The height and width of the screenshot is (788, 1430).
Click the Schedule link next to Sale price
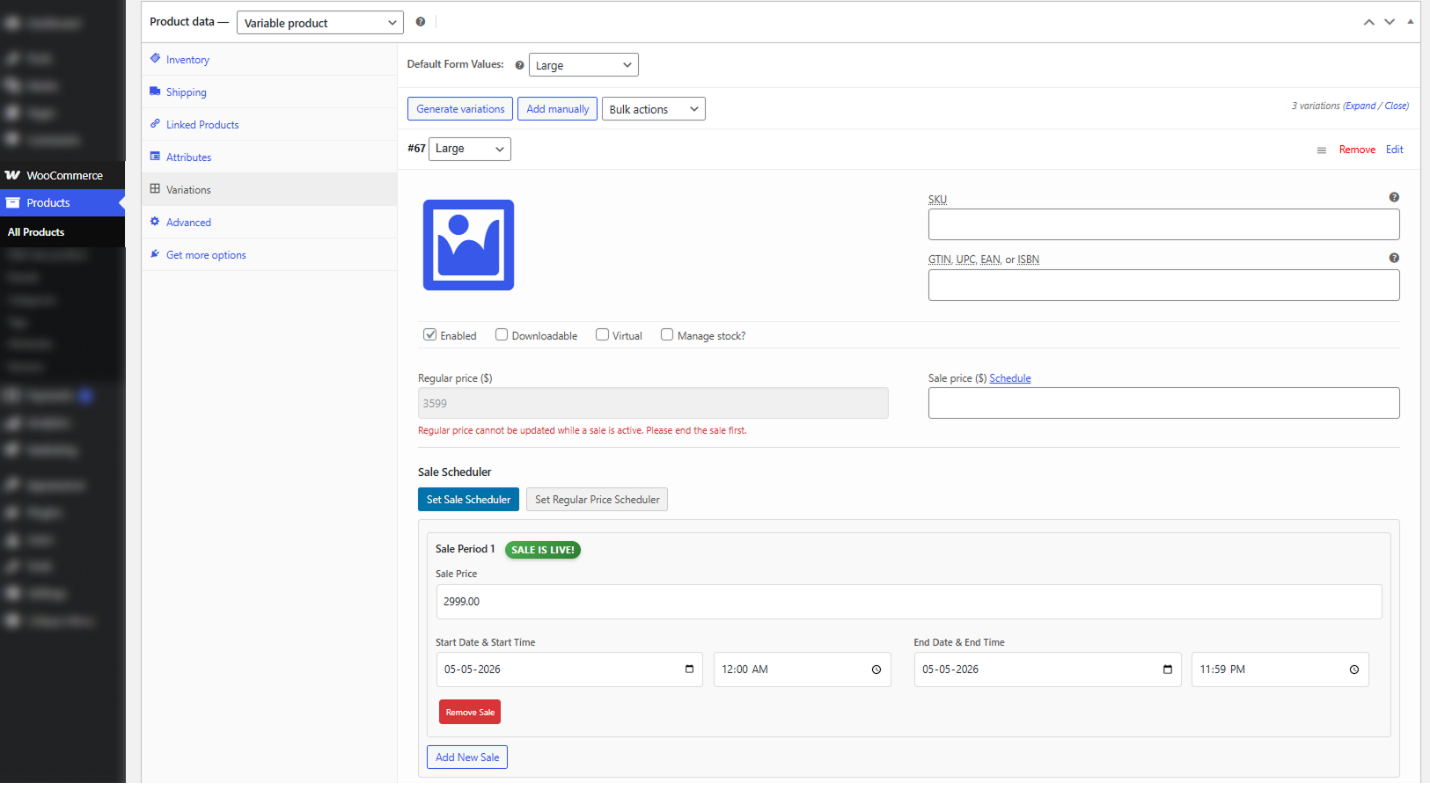tap(1010, 378)
